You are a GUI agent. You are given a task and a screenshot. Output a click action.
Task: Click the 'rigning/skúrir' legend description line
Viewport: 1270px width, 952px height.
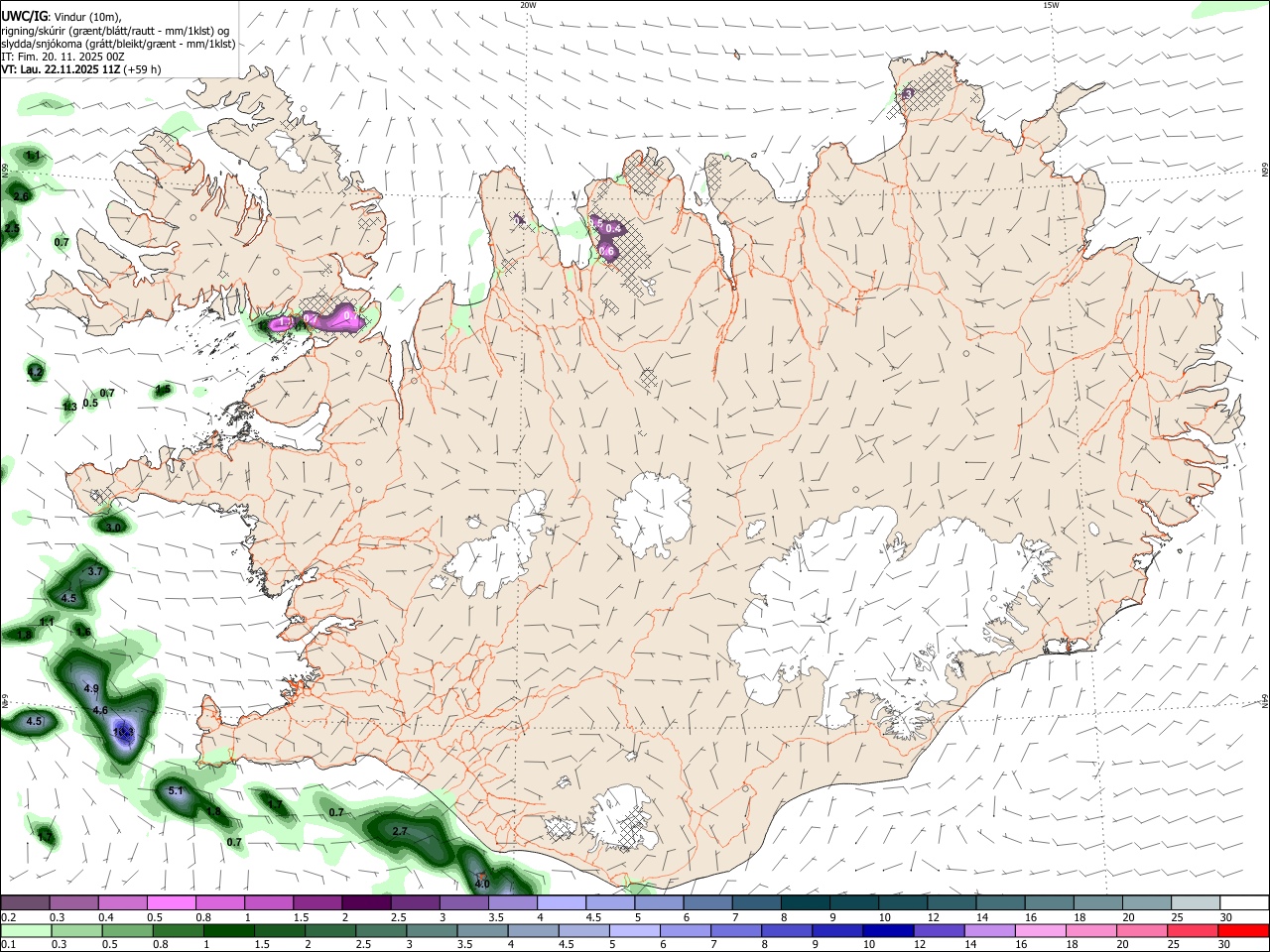[117, 30]
